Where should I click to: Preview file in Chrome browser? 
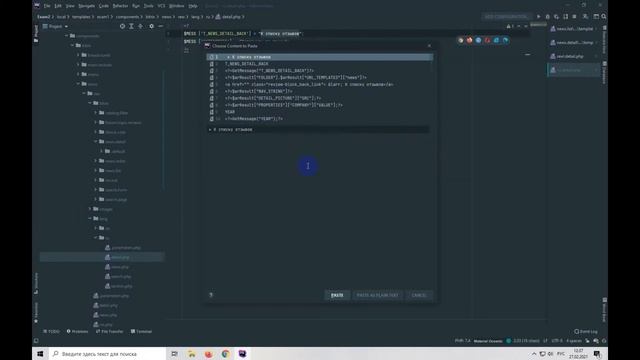[461, 40]
